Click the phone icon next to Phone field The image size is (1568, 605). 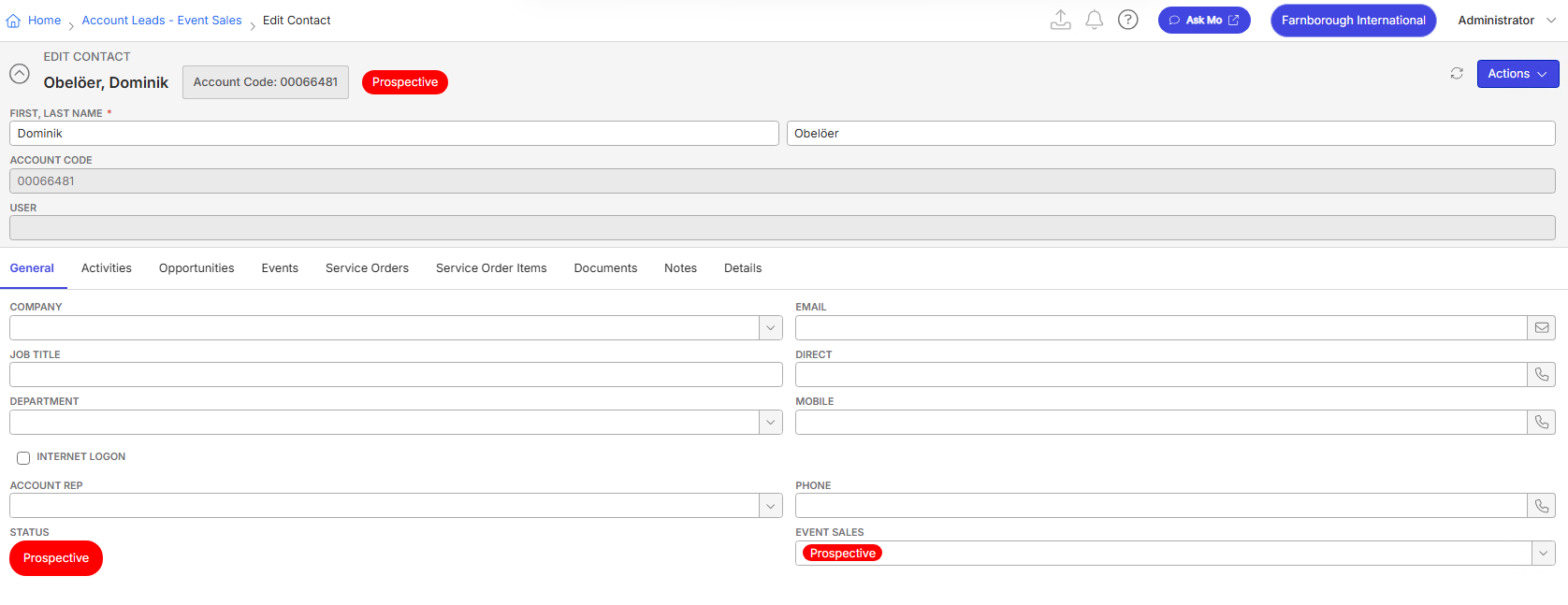pos(1542,505)
